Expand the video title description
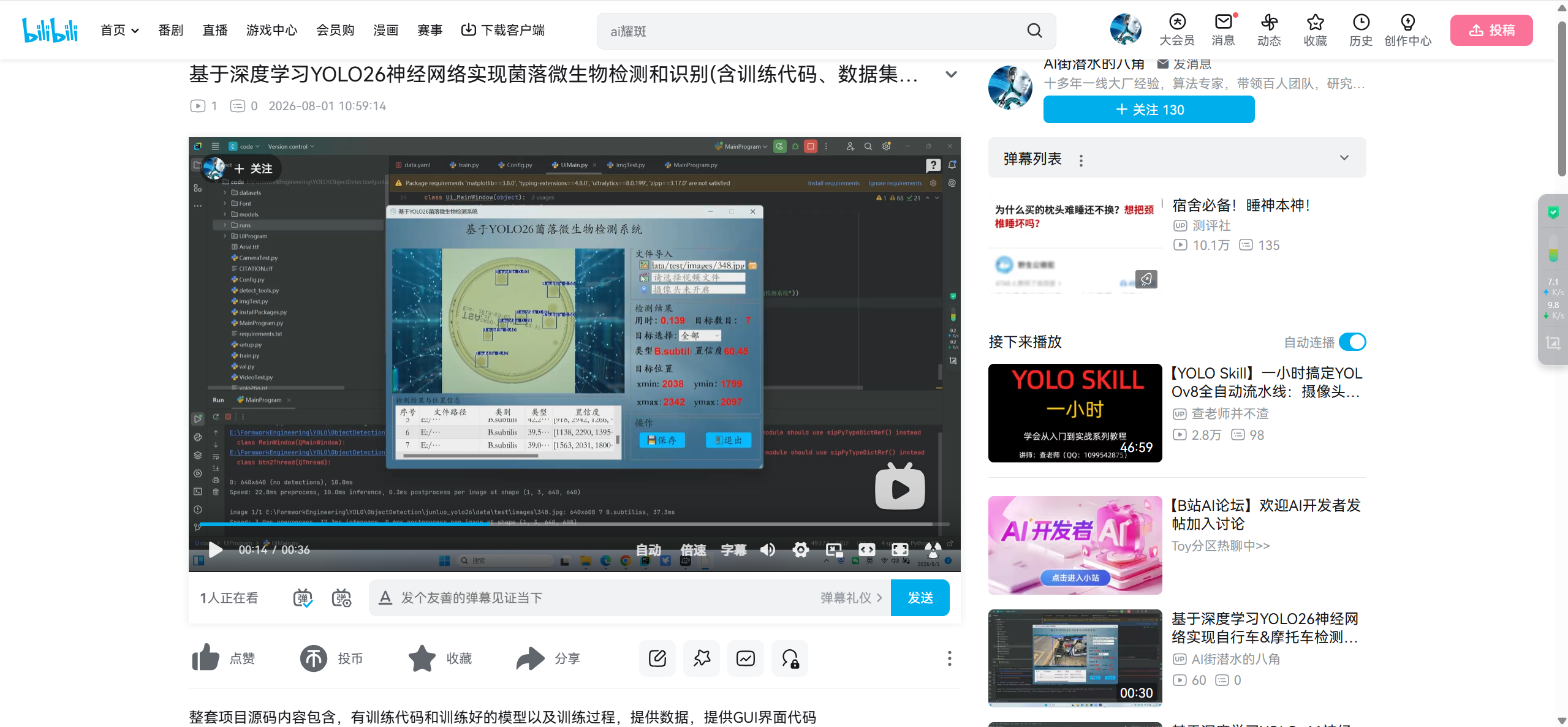Image resolution: width=1568 pixels, height=727 pixels. [951, 75]
